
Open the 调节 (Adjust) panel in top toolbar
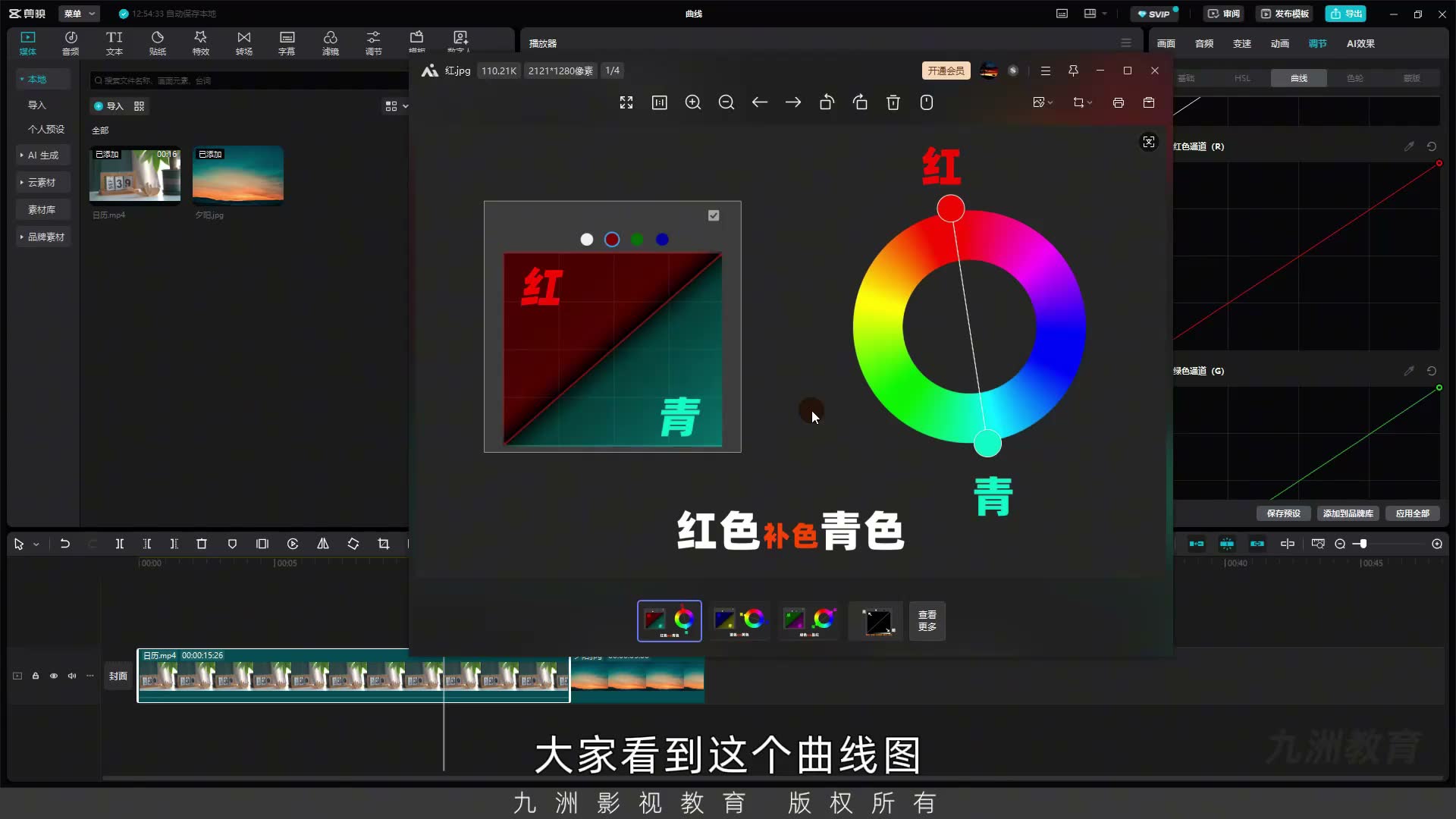[374, 43]
